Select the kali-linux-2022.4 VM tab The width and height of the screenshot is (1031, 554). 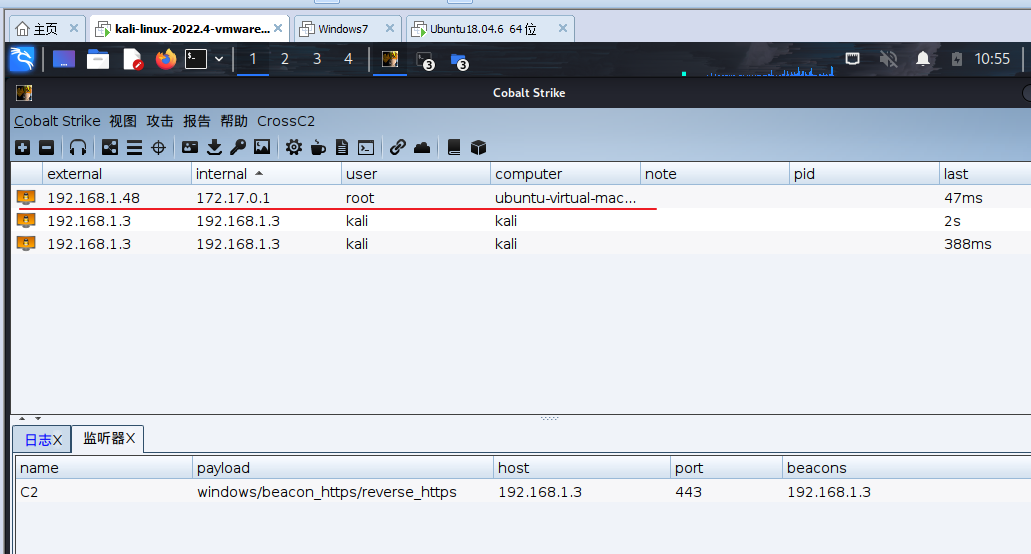pyautogui.click(x=189, y=29)
